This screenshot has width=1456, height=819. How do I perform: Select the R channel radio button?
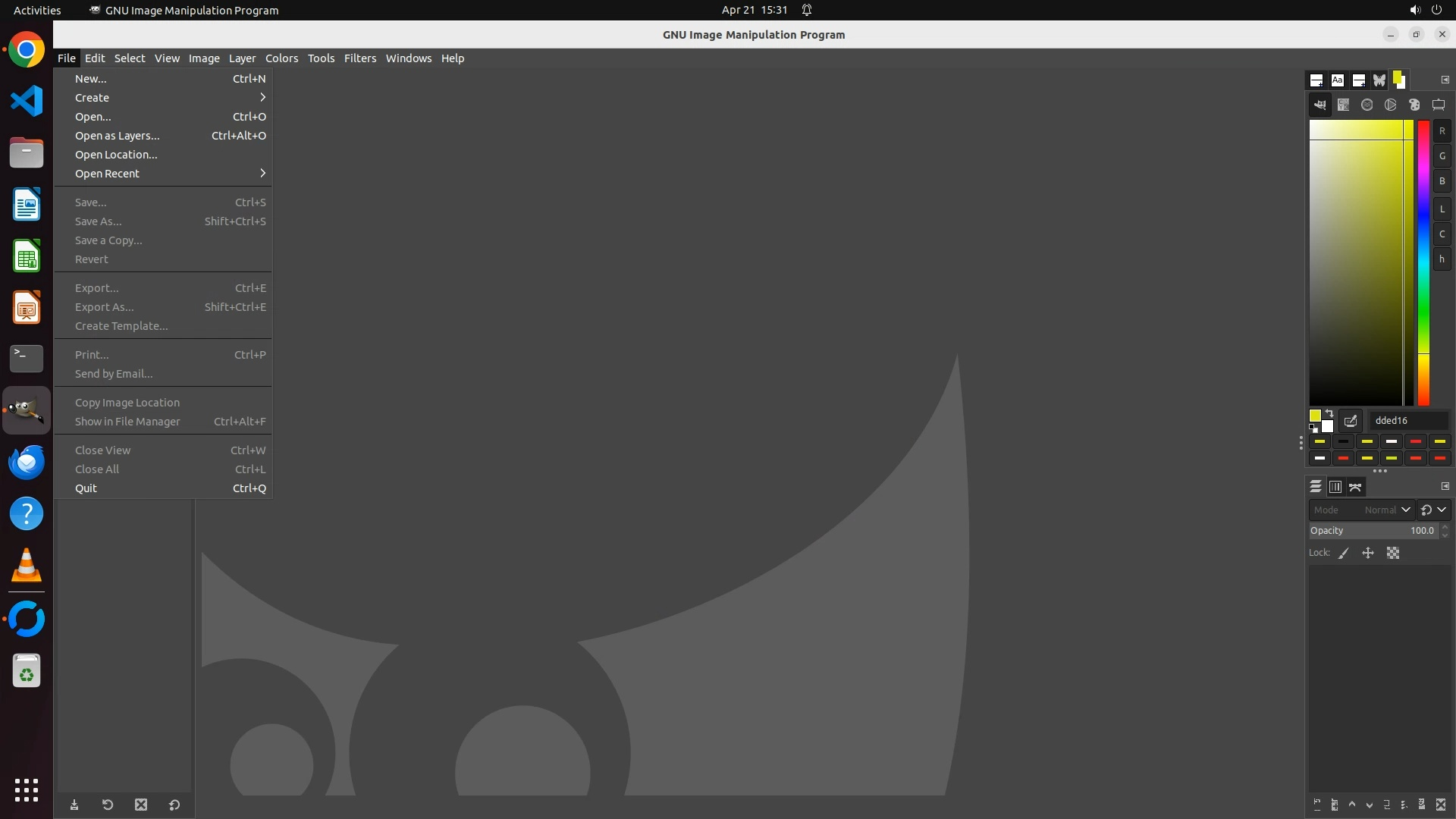pyautogui.click(x=1442, y=131)
